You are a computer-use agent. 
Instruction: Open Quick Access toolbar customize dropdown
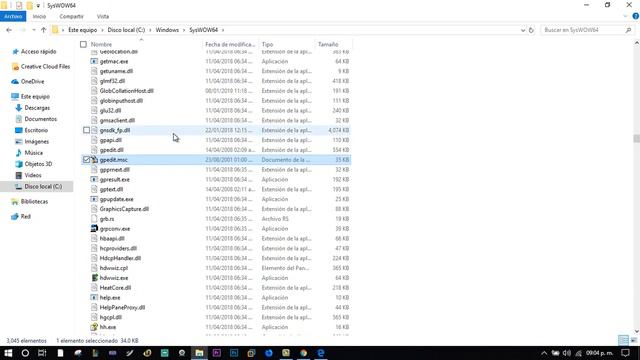38,6
